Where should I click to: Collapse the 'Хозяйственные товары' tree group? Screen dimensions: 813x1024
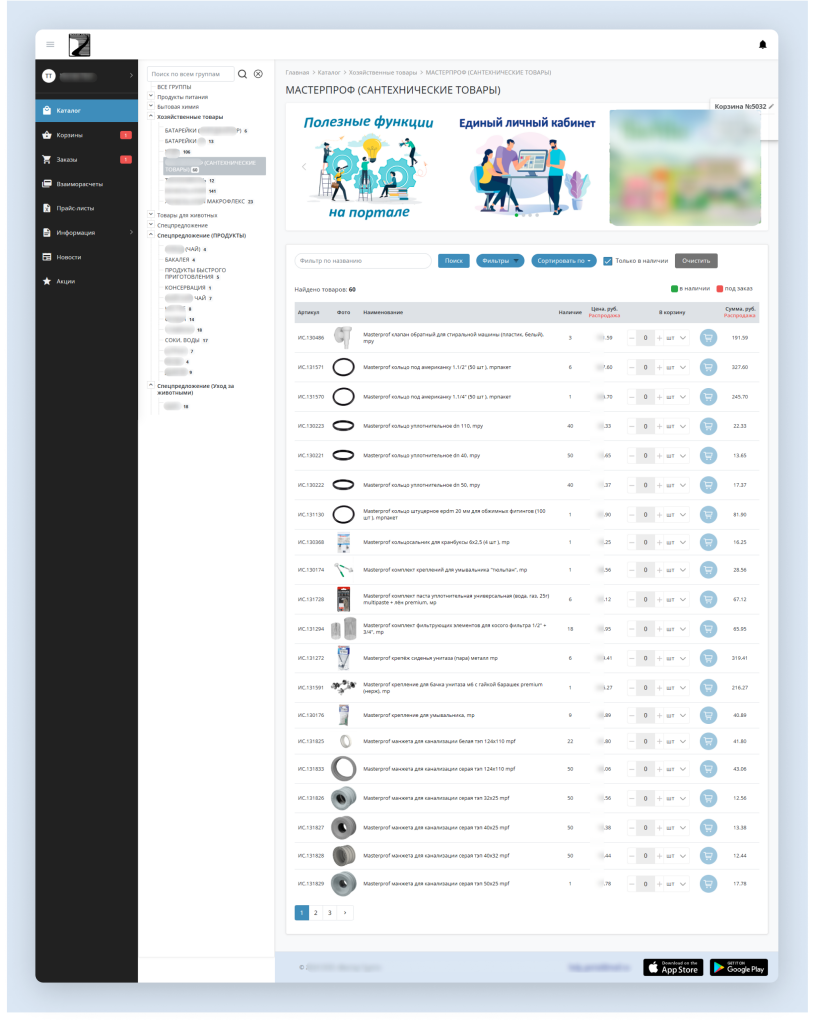click(151, 116)
